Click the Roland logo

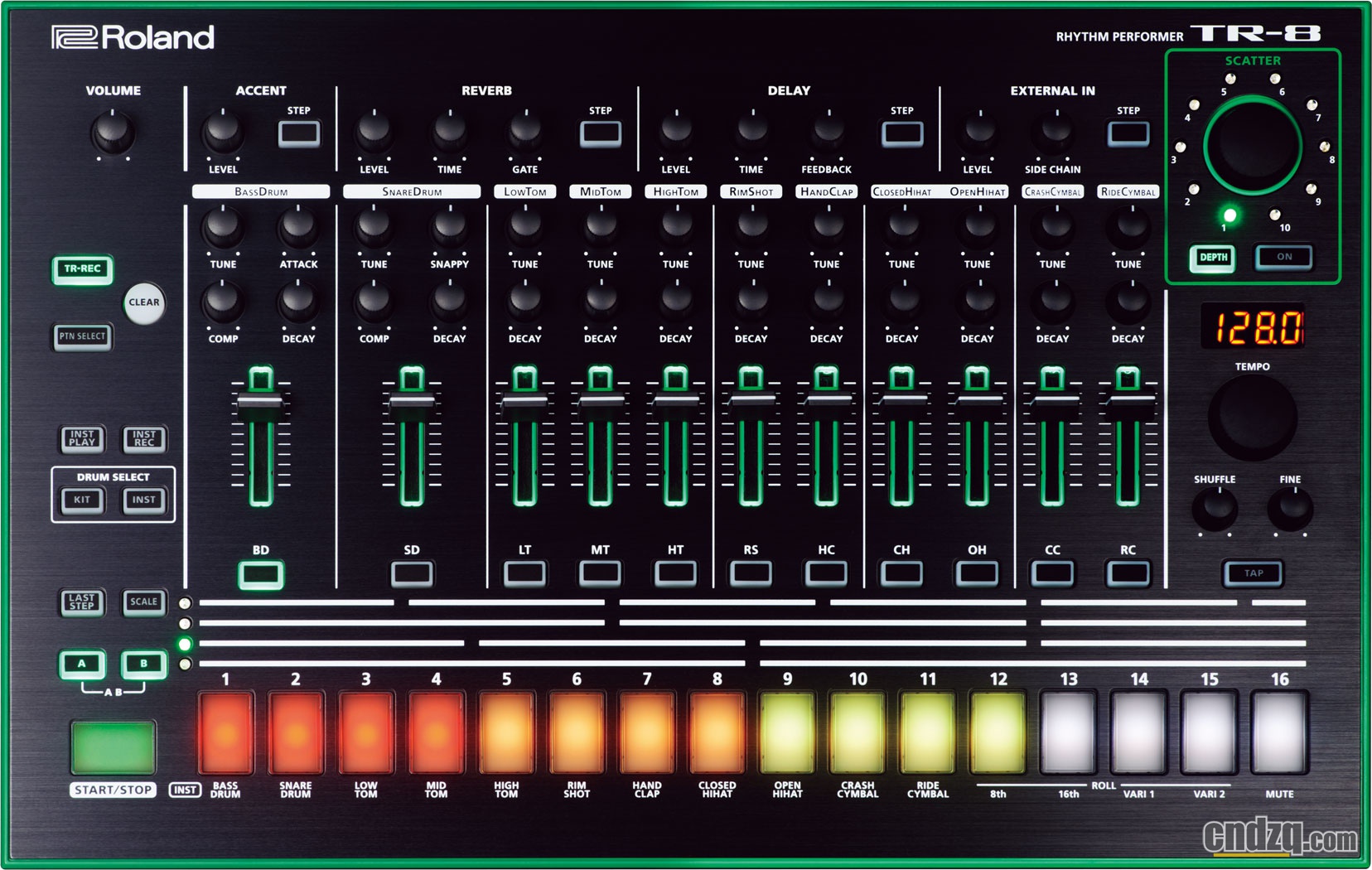tap(133, 37)
